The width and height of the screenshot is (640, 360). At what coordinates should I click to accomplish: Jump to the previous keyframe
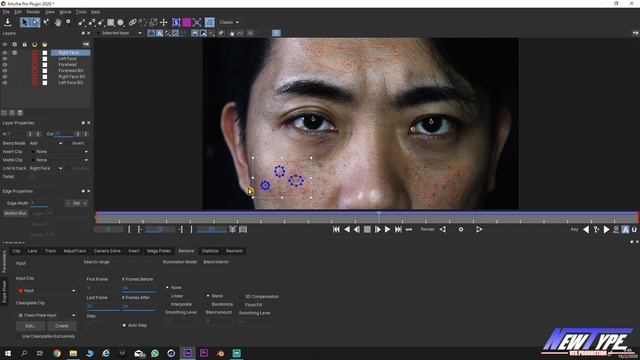coord(586,229)
